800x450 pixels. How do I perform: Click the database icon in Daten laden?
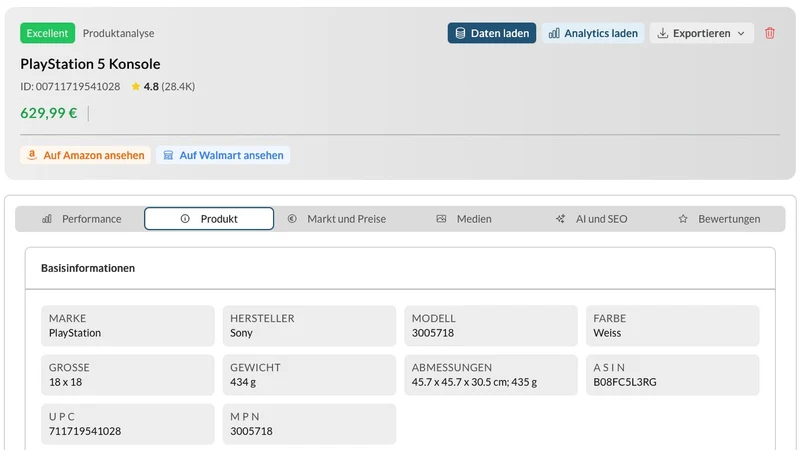point(460,33)
